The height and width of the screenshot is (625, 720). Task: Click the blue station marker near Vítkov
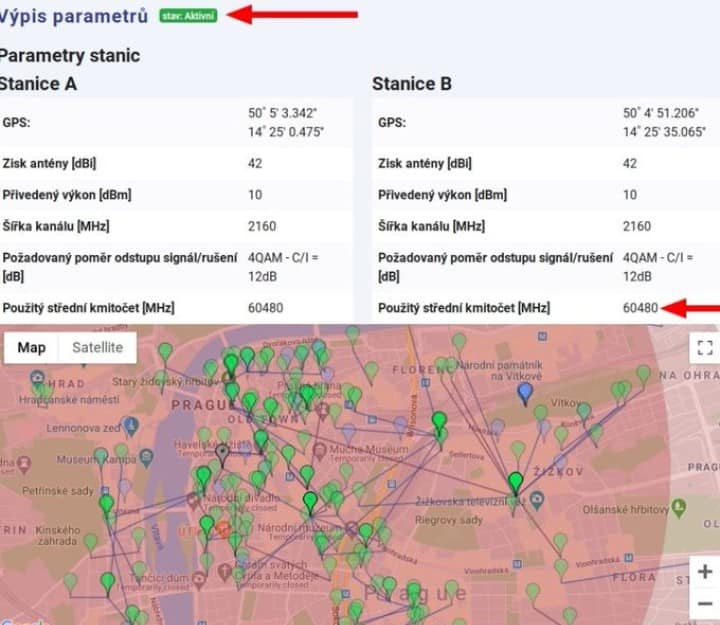(525, 394)
